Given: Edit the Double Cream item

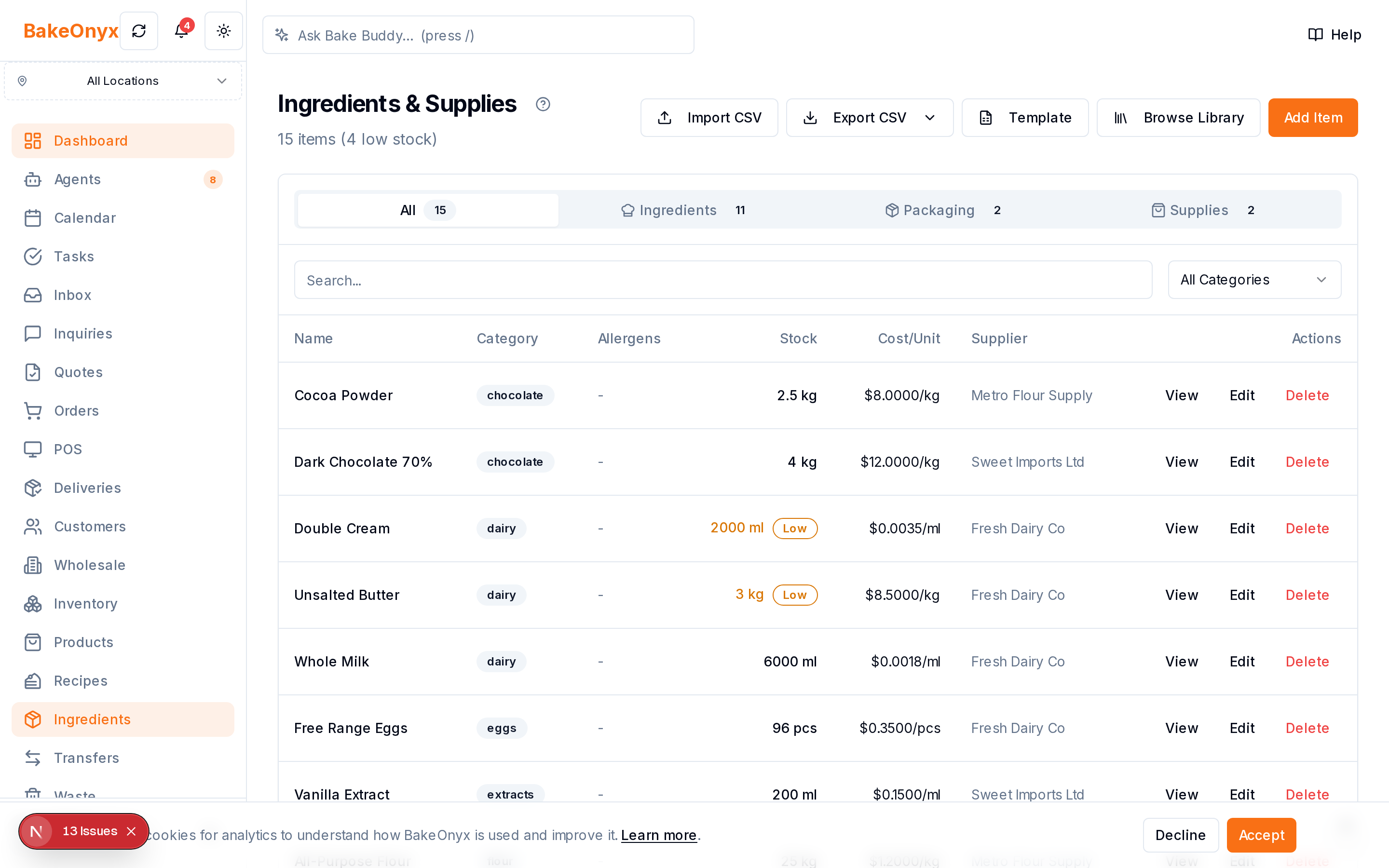Looking at the screenshot, I should [x=1241, y=528].
